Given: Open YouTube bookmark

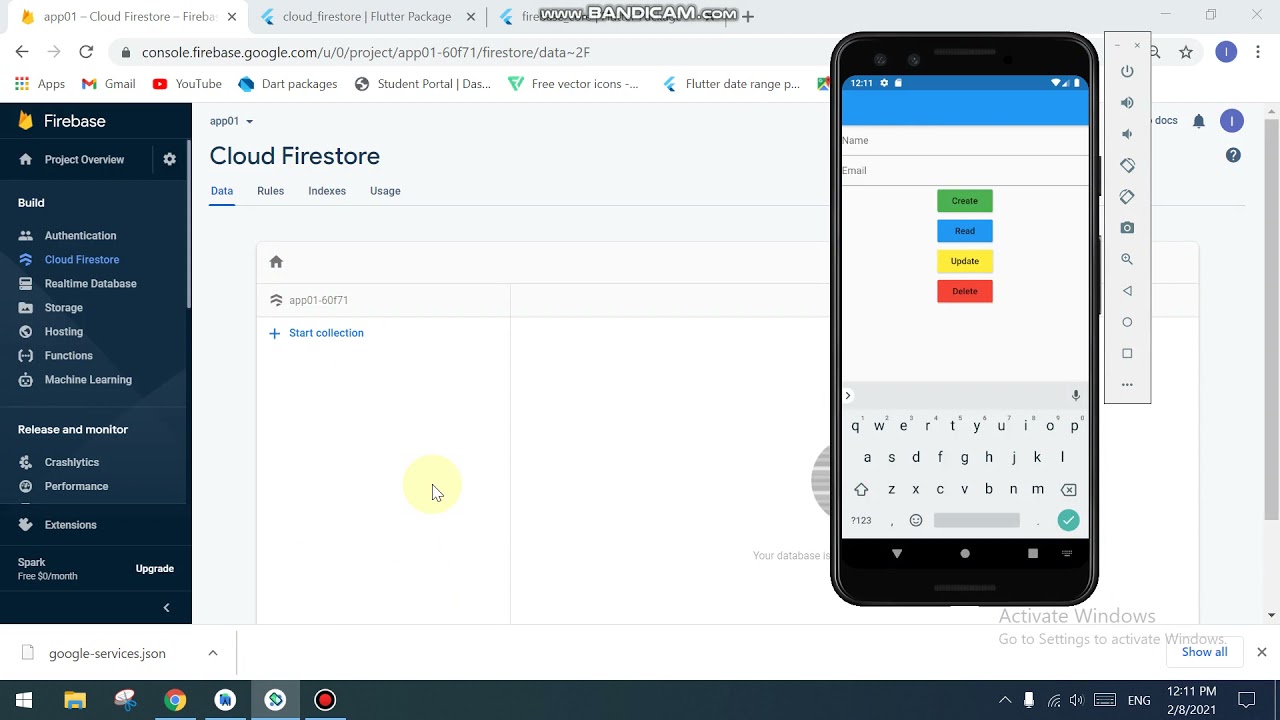Looking at the screenshot, I should [x=187, y=84].
